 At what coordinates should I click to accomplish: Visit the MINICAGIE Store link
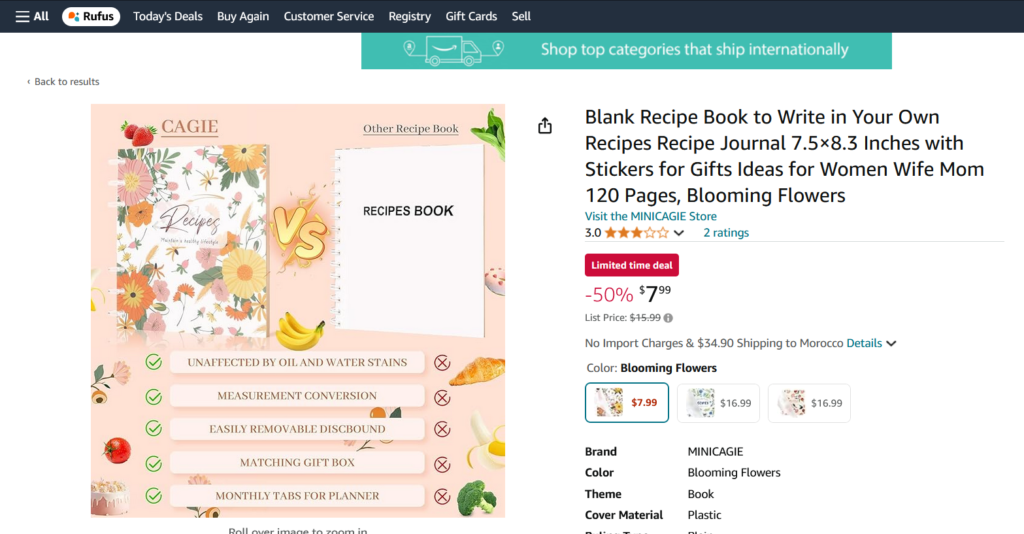(x=650, y=216)
